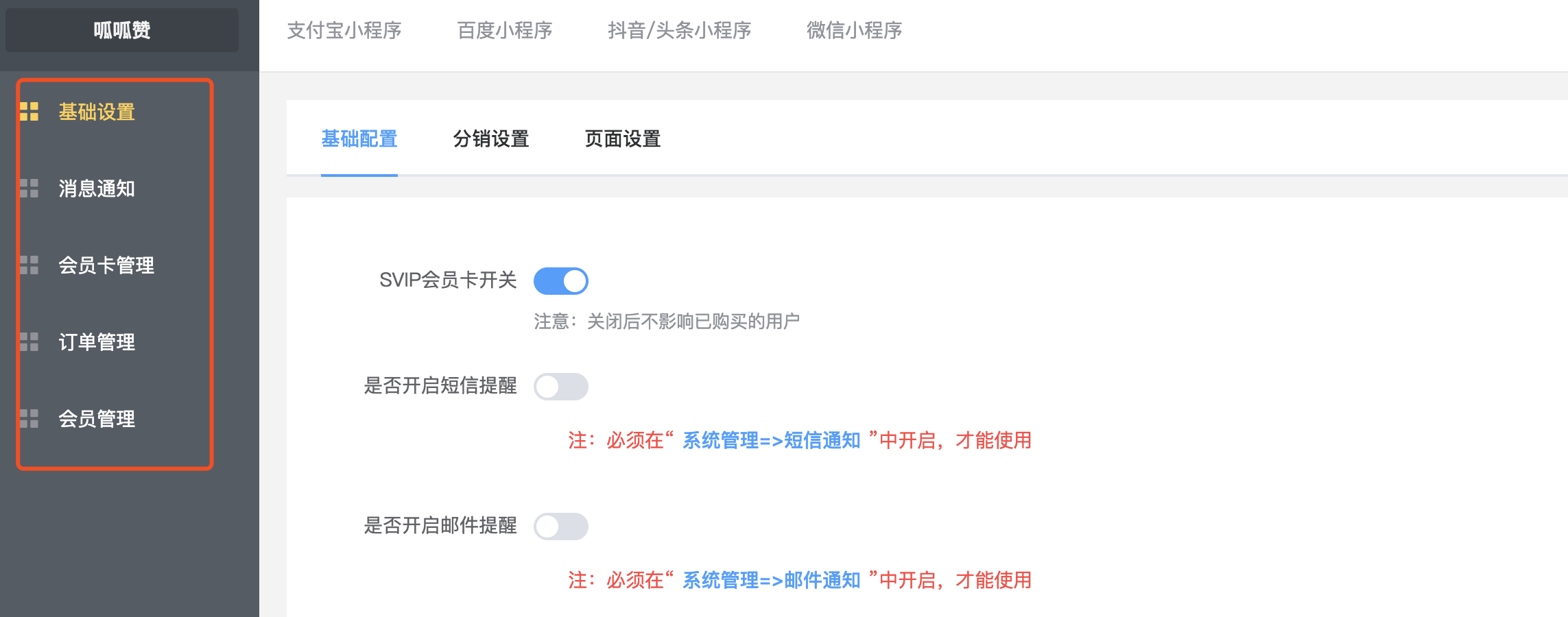This screenshot has height=617, width=1568.
Task: Enable the 是否开启邮件提醒 toggle
Action: [x=561, y=526]
